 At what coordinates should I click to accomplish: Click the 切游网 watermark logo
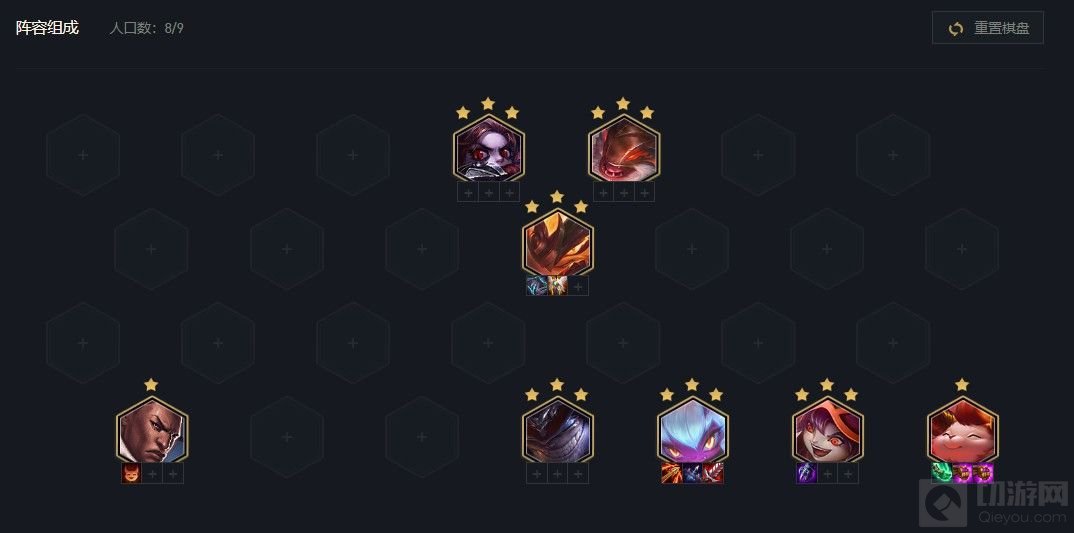[995, 501]
